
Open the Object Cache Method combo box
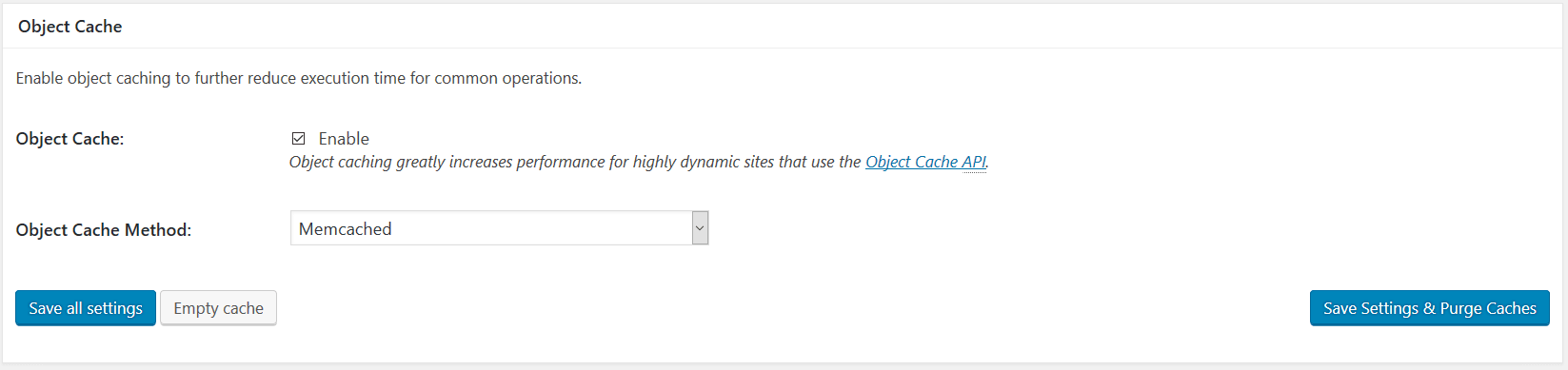(499, 228)
